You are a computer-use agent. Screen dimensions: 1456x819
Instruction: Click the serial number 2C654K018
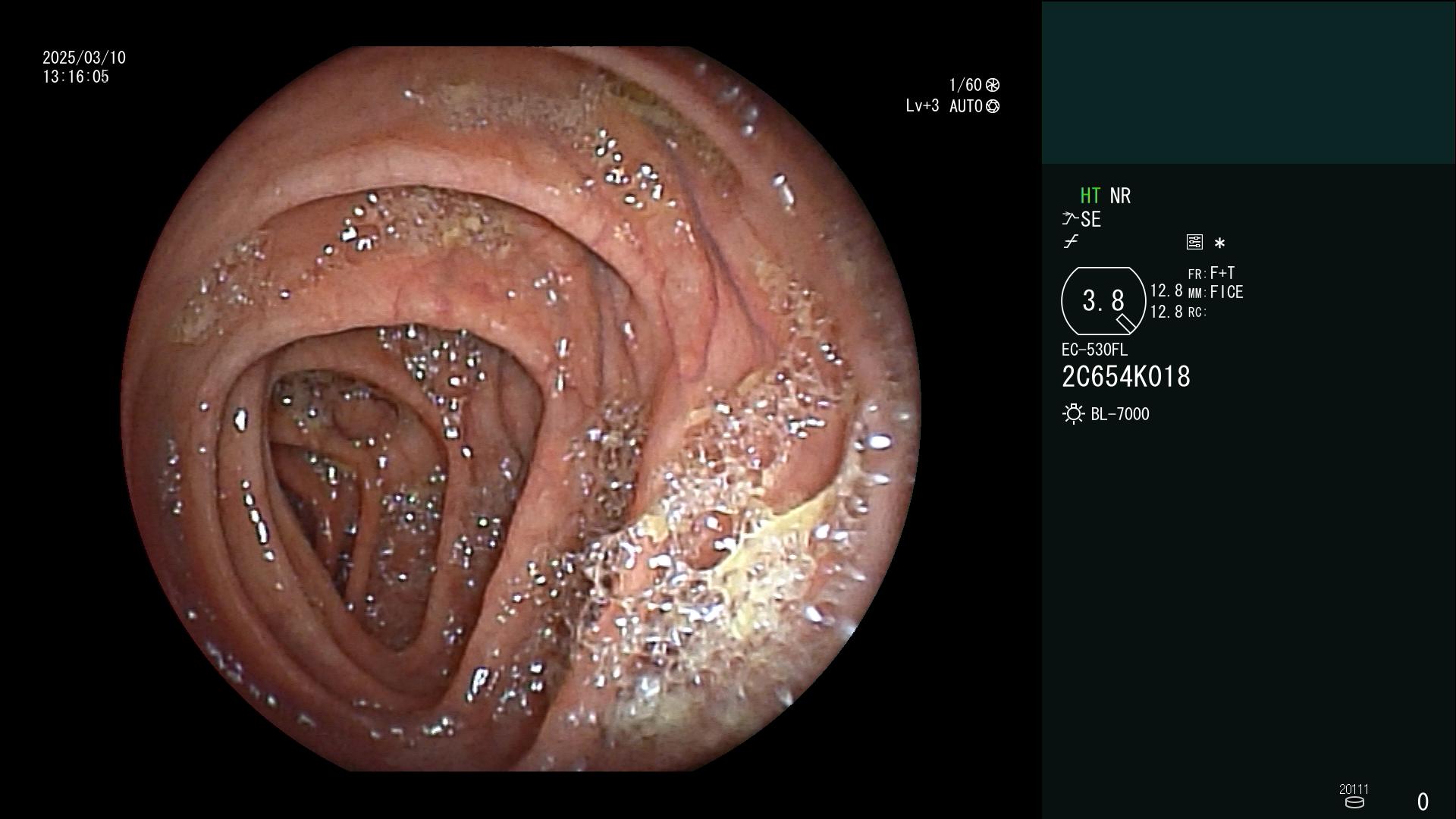click(1126, 377)
